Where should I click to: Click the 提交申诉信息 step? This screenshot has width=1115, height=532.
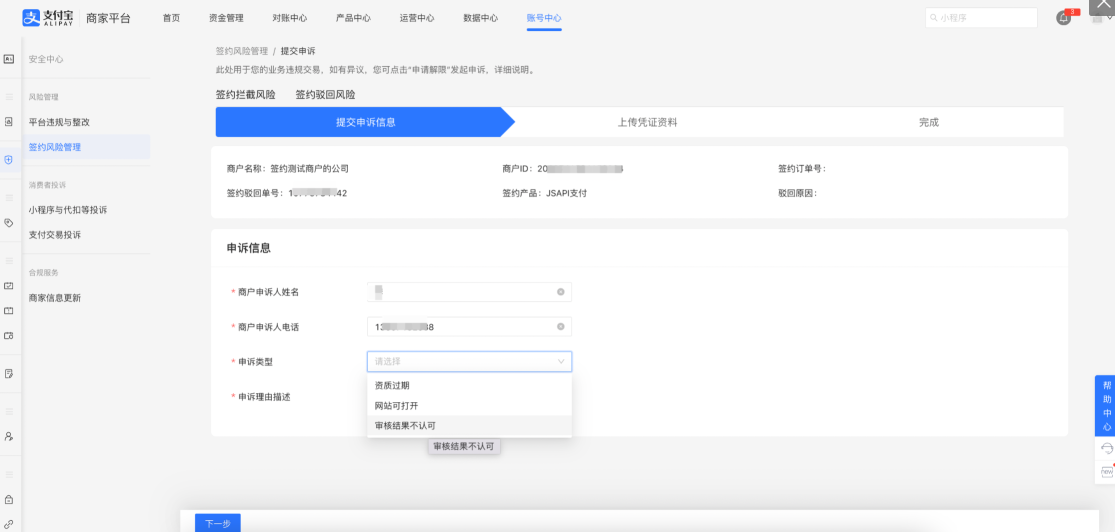pos(366,122)
